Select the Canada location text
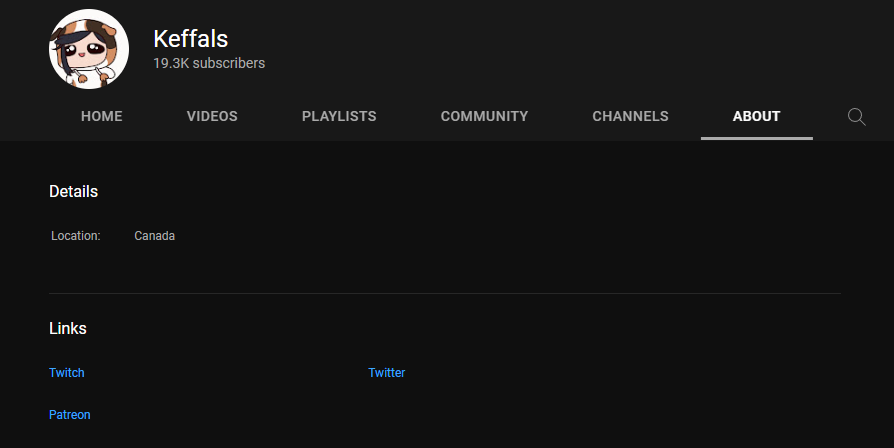Image resolution: width=894 pixels, height=448 pixels. click(x=155, y=236)
